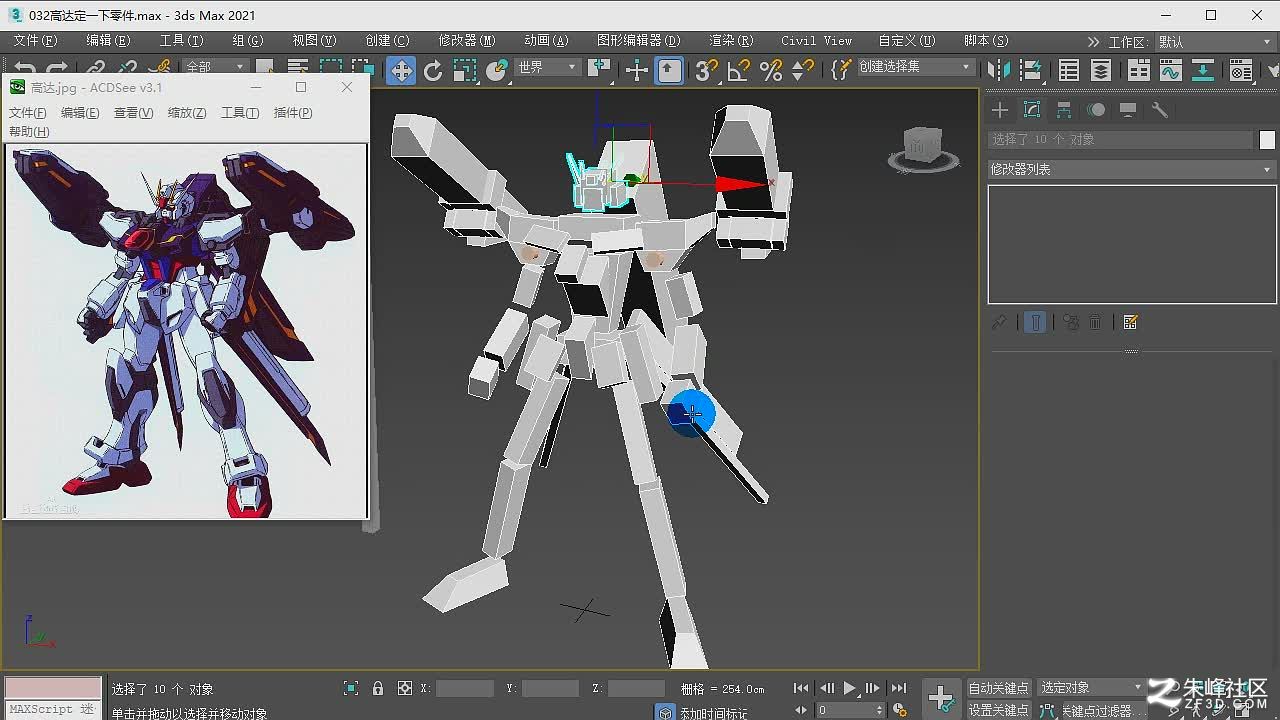Switch to the Modify command panel tab
1280x720 pixels.
pyautogui.click(x=1032, y=110)
